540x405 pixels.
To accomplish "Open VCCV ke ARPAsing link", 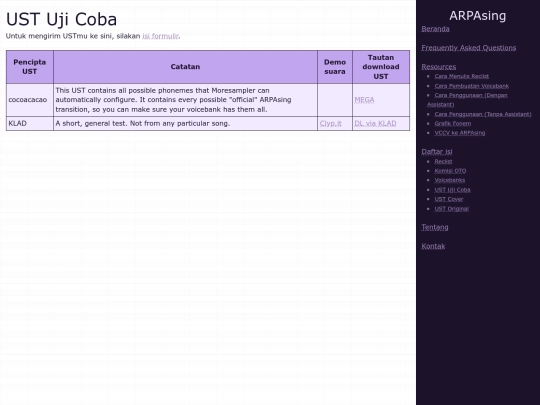I will tap(460, 133).
